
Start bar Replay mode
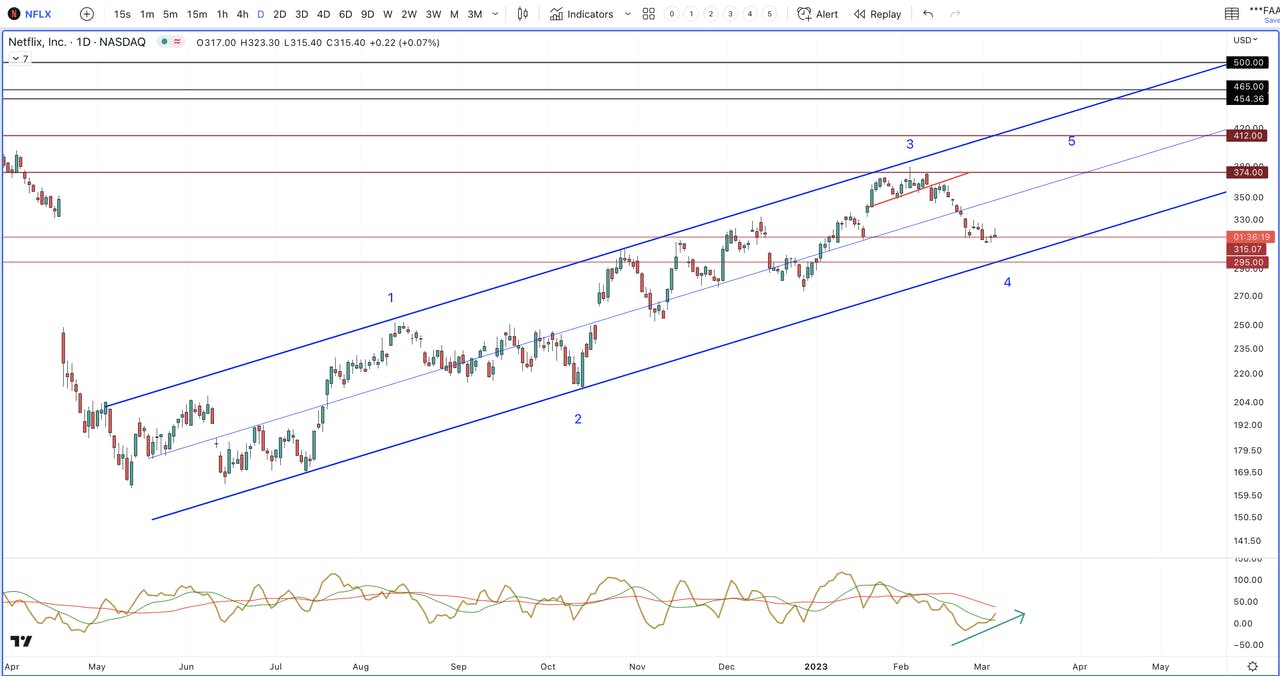877,14
